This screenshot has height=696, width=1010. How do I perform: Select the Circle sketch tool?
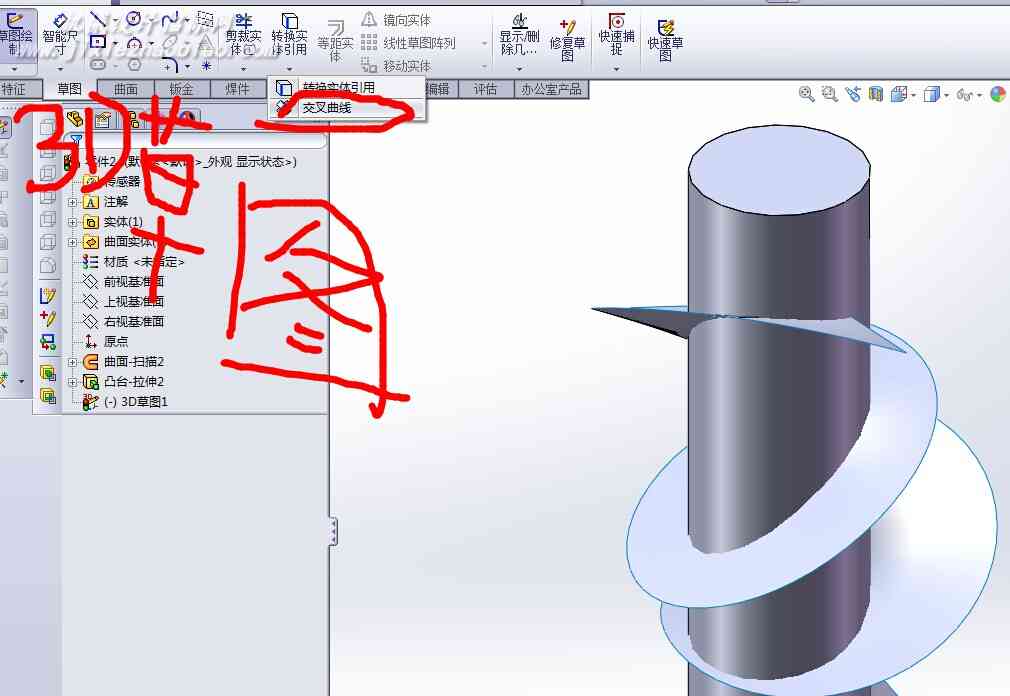click(133, 19)
